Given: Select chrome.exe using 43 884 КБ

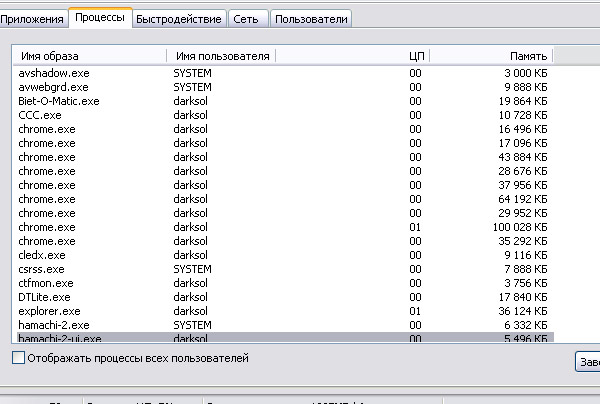Looking at the screenshot, I should coord(284,157).
